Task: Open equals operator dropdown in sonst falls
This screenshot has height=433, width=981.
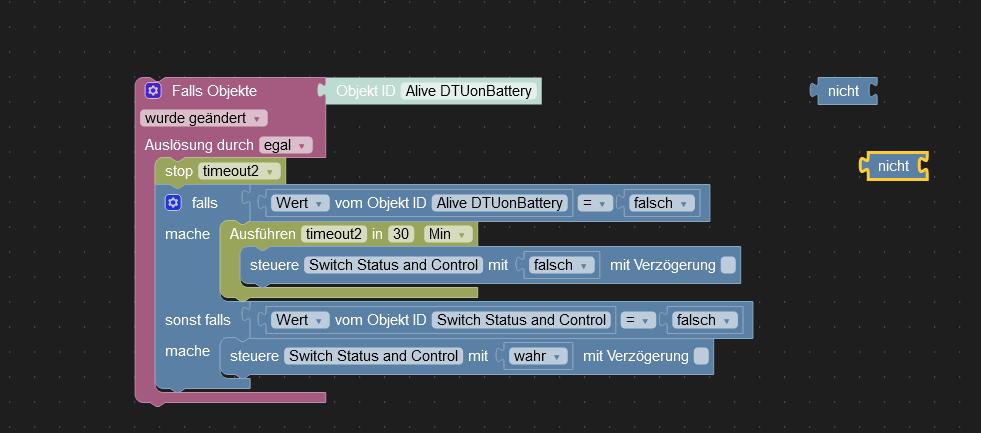Action: (638, 320)
